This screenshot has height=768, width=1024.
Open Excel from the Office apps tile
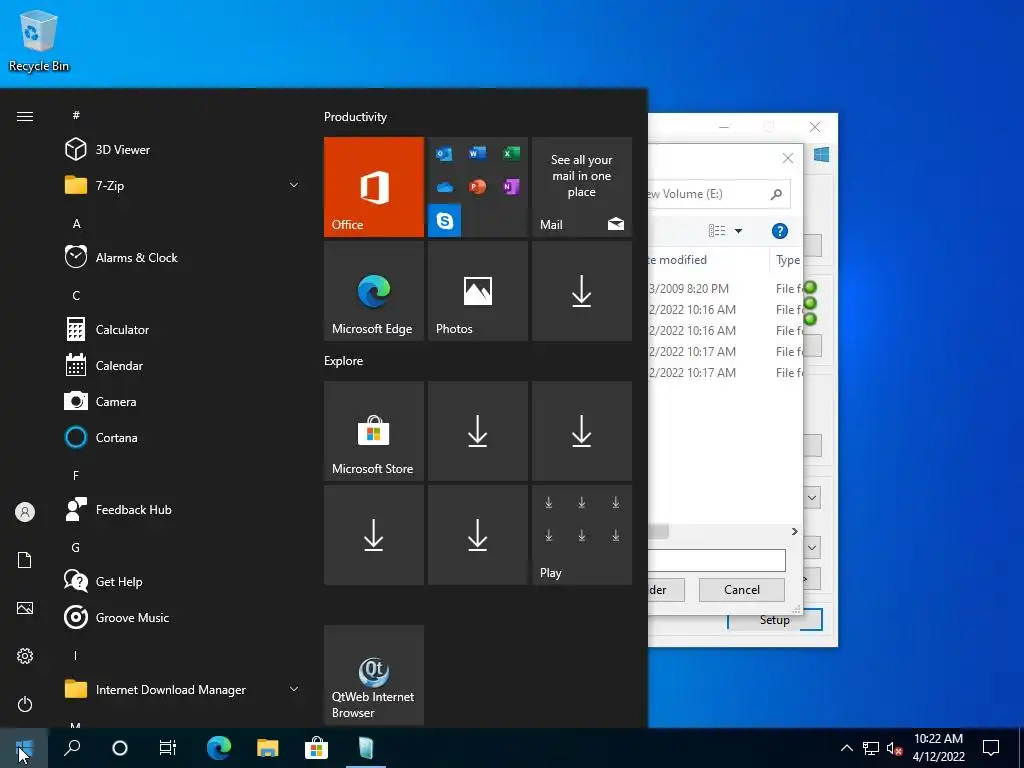click(511, 153)
